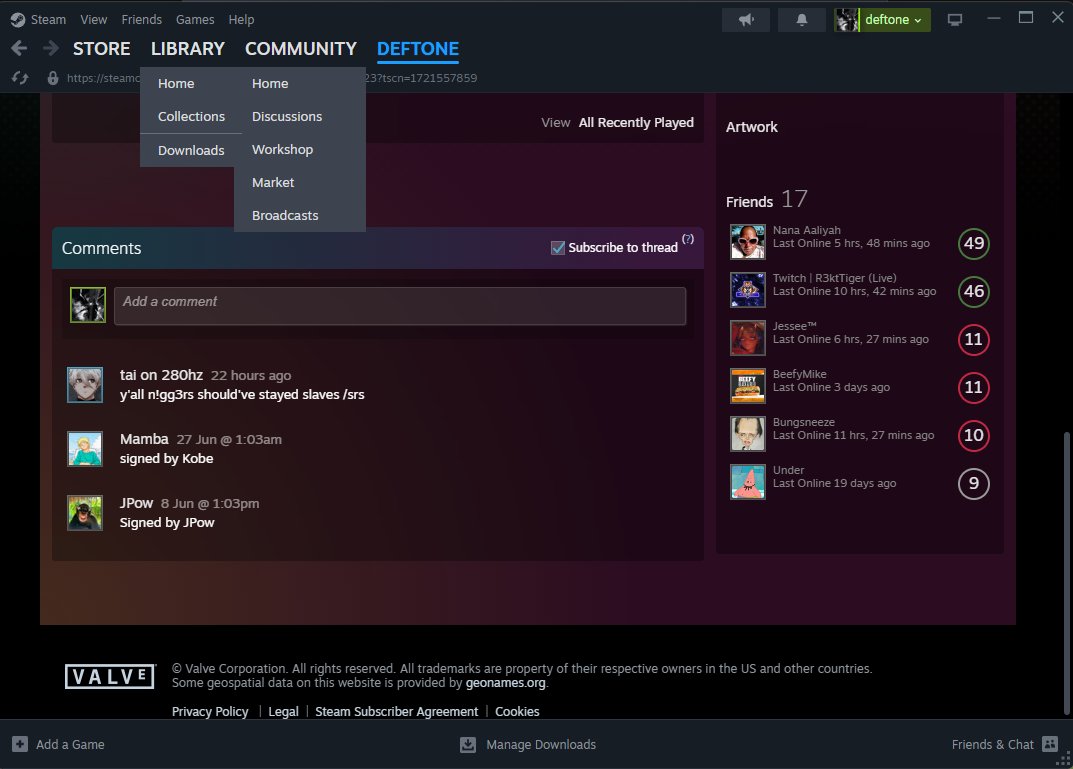Open the Help menu
The image size is (1073, 769).
pos(242,20)
